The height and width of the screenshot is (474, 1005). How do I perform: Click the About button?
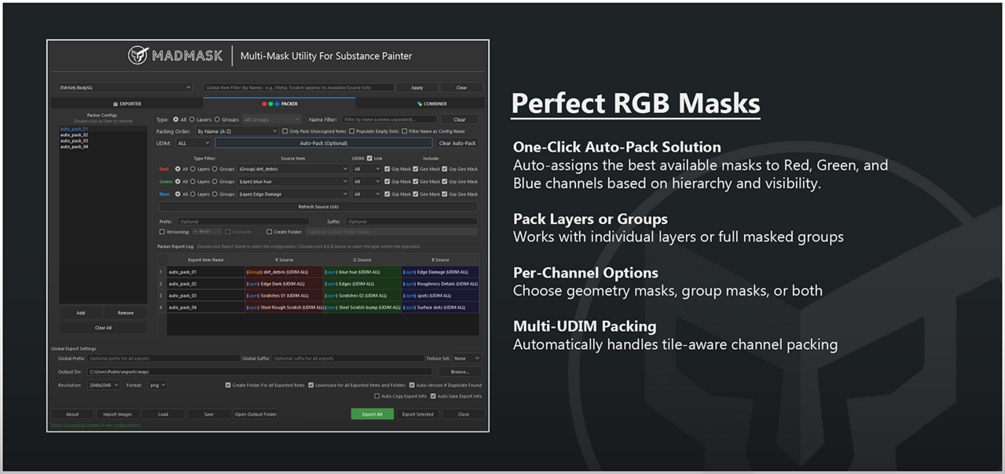[x=72, y=414]
